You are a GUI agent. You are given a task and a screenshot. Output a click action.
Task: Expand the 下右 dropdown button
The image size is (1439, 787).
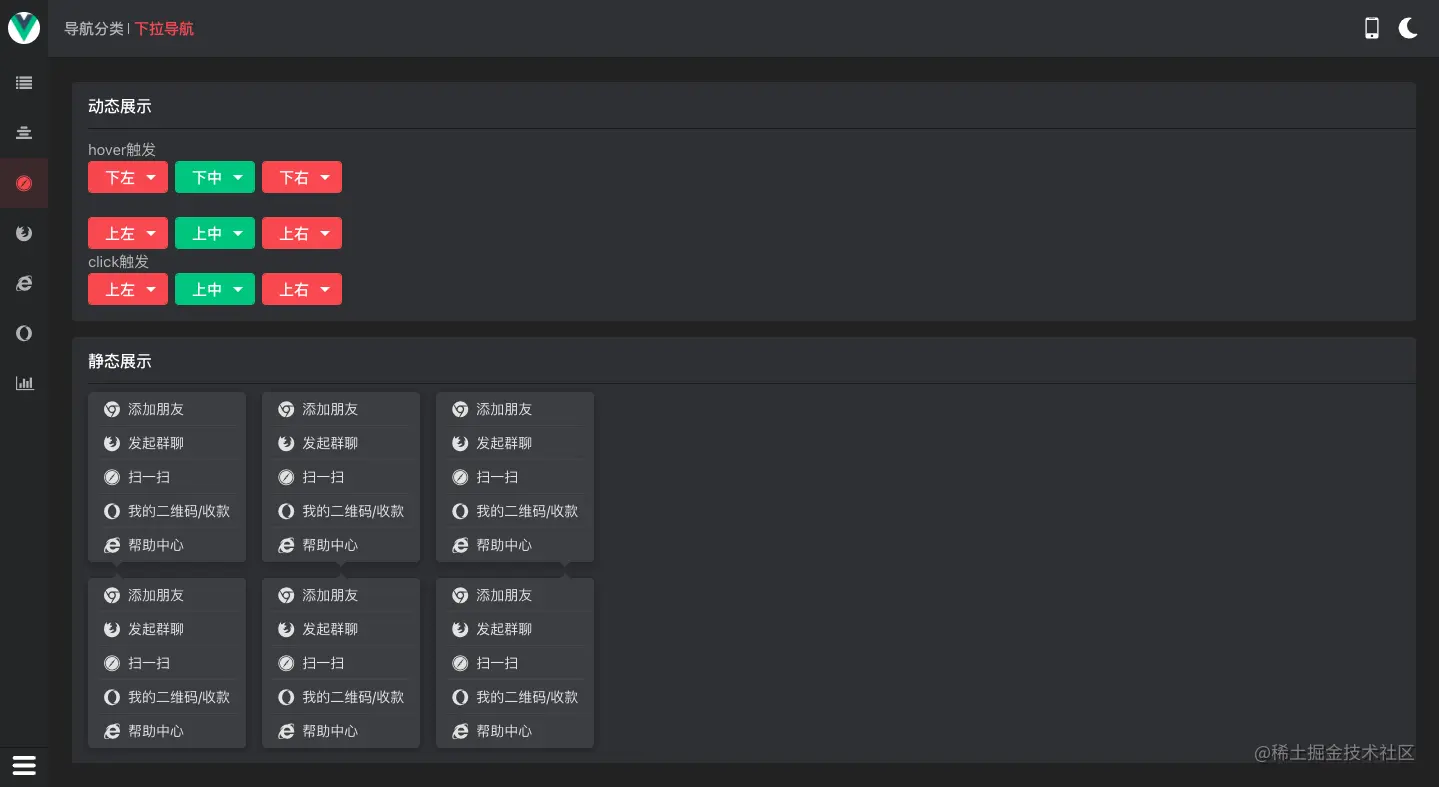pyautogui.click(x=302, y=177)
